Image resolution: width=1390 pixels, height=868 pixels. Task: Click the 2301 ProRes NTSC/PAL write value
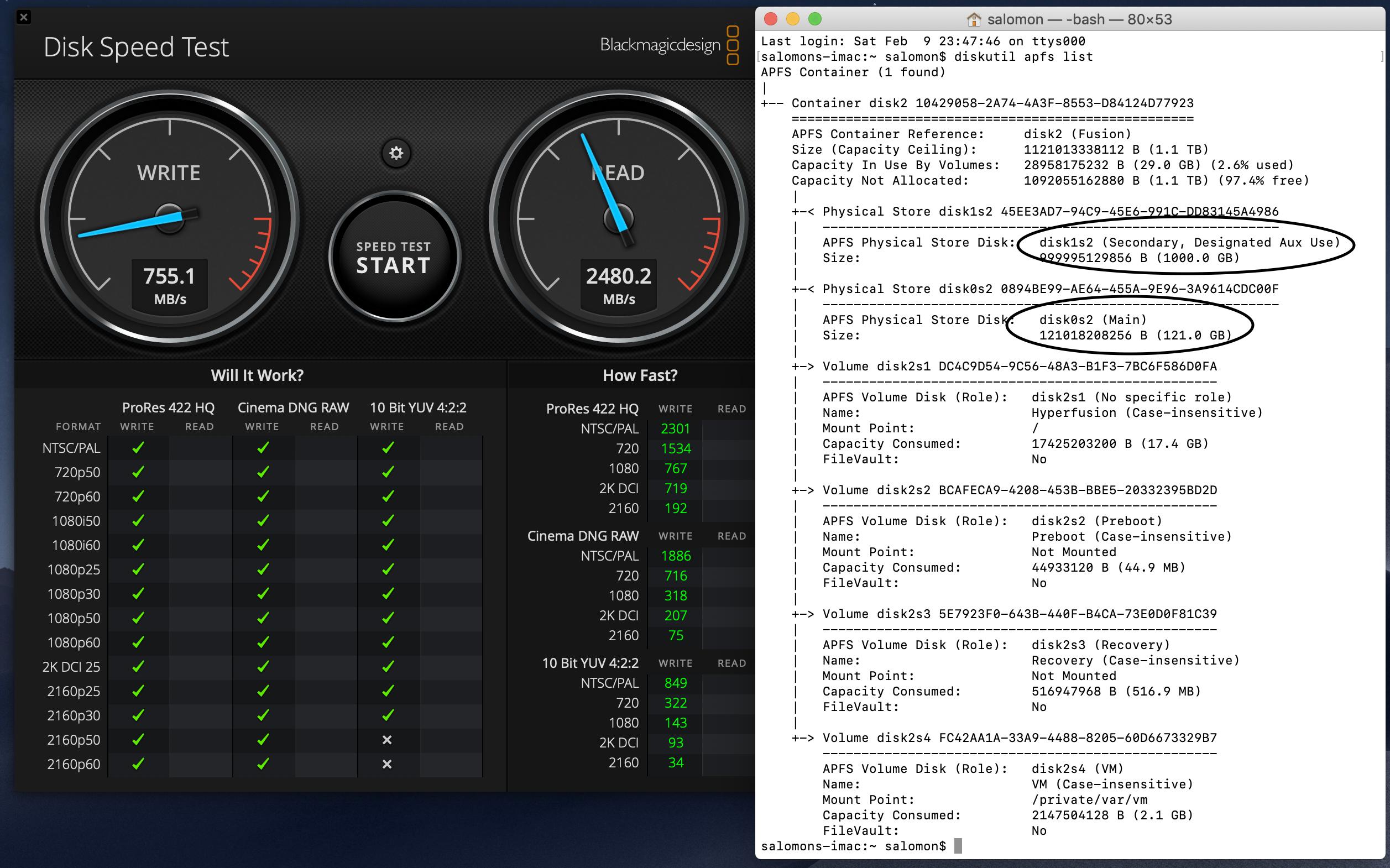675,429
